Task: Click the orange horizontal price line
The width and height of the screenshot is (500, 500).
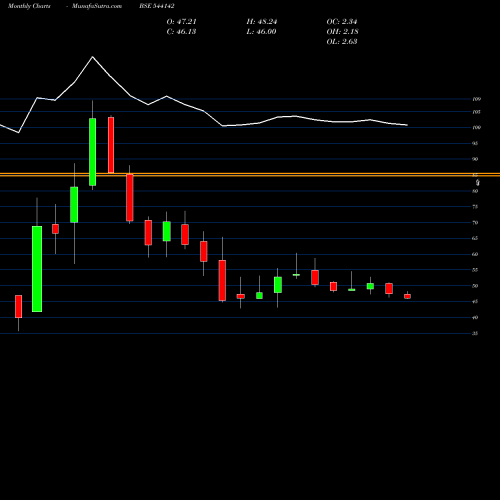Action: [x=250, y=174]
